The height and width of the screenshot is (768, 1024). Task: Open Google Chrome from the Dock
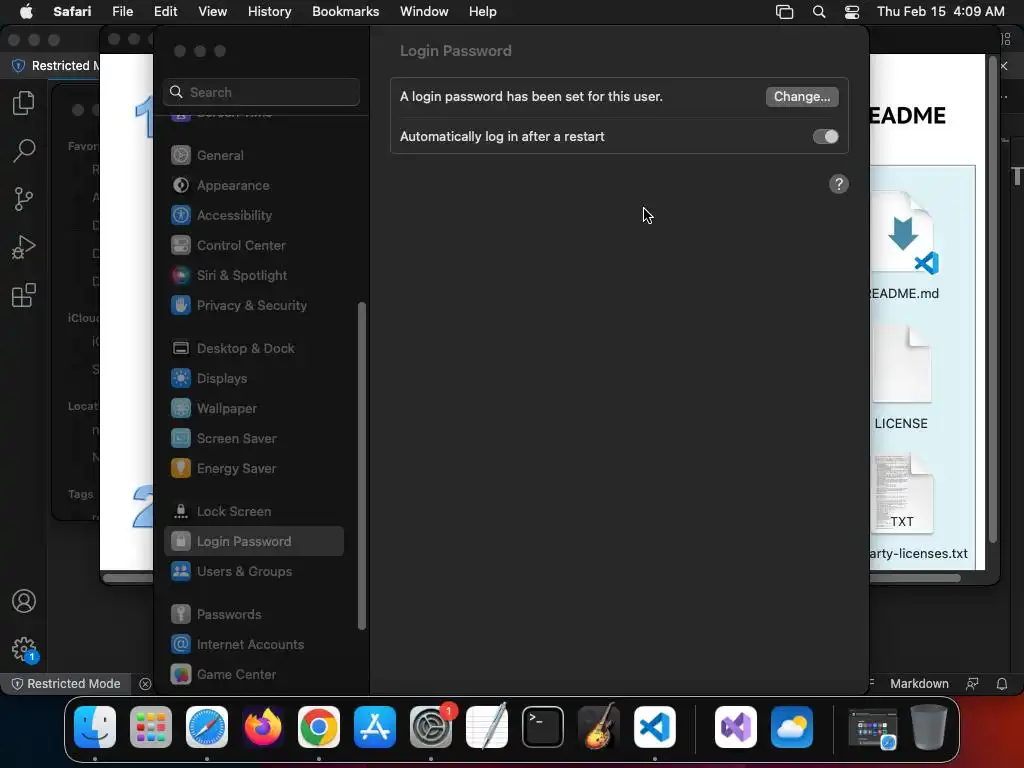tap(319, 727)
